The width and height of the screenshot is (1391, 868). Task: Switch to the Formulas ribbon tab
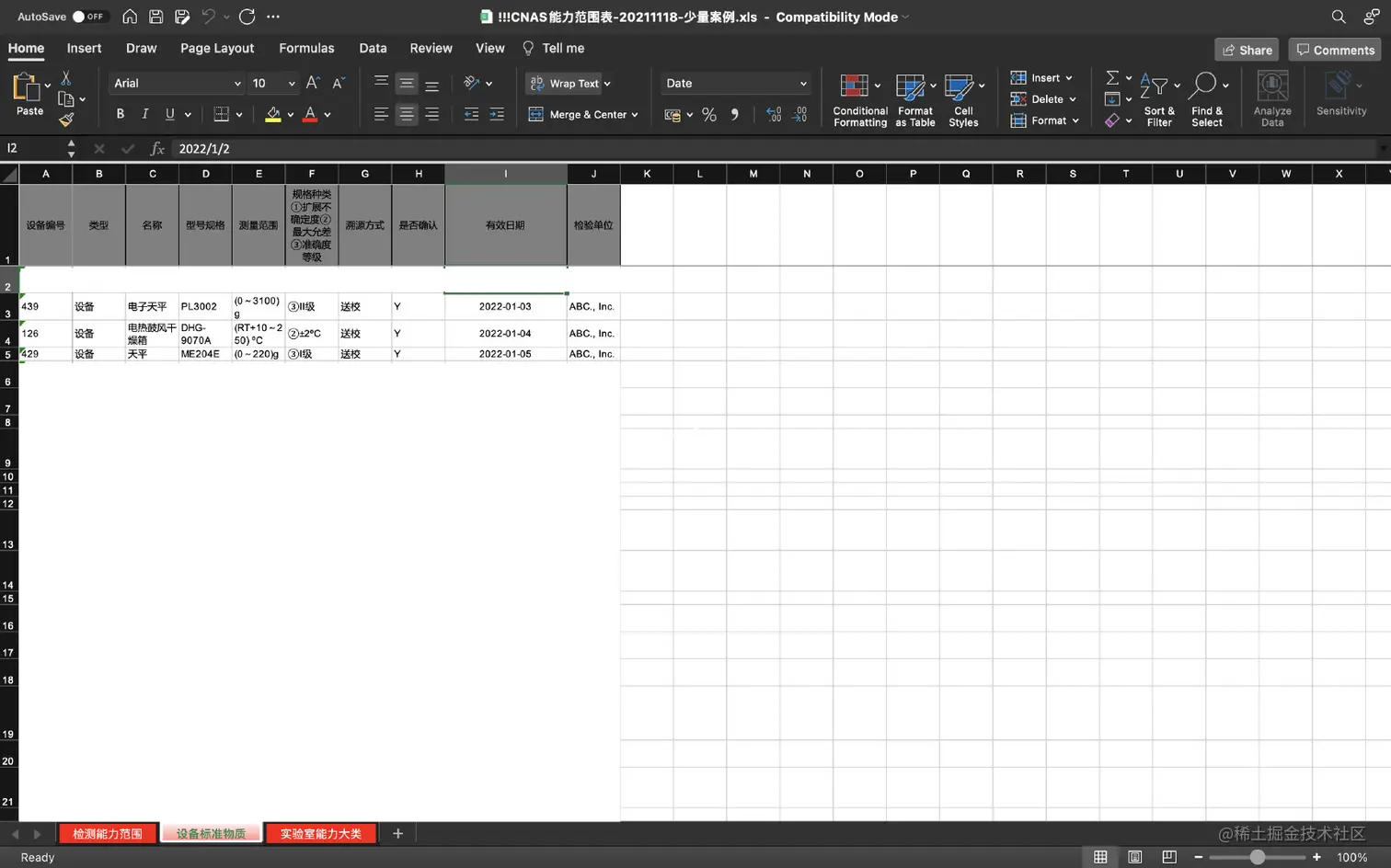306,48
